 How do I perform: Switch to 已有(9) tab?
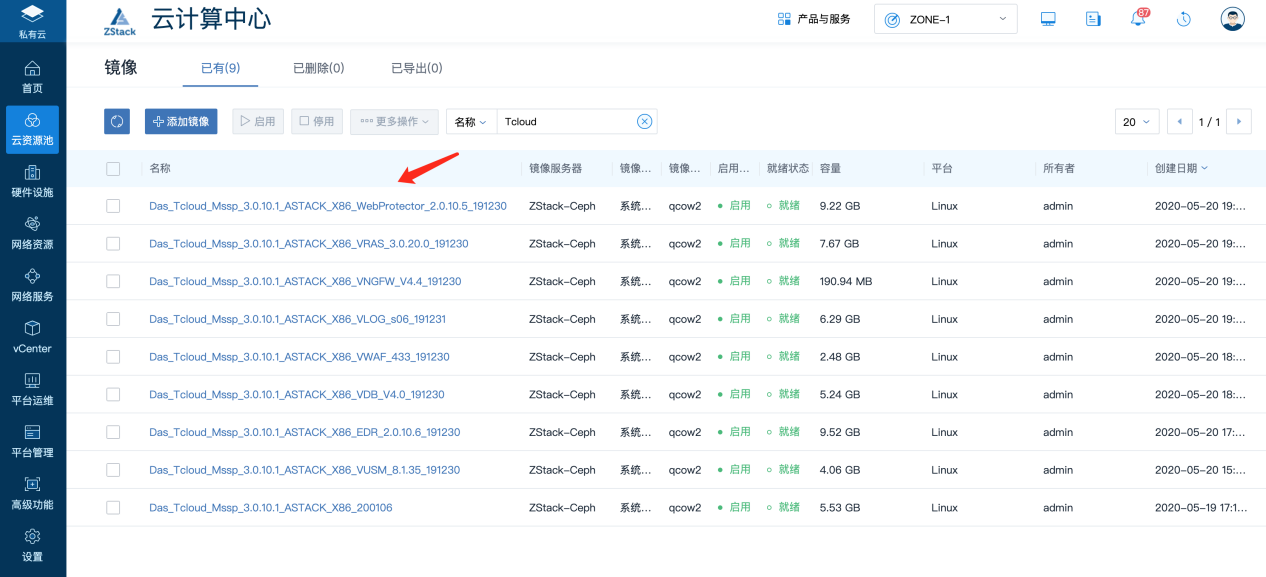220,68
